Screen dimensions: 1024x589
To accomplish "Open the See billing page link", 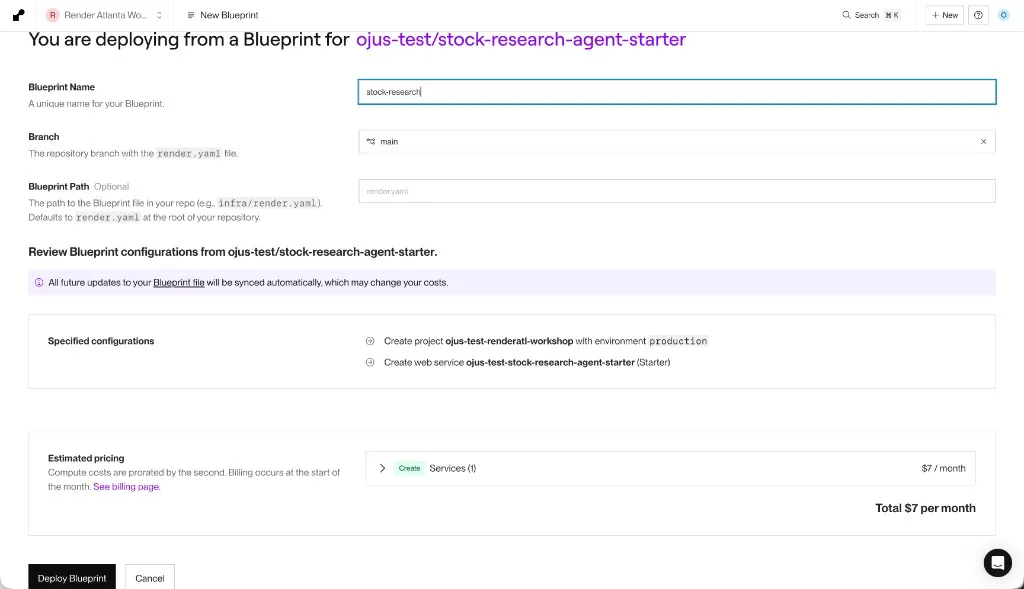I will pyautogui.click(x=126, y=486).
